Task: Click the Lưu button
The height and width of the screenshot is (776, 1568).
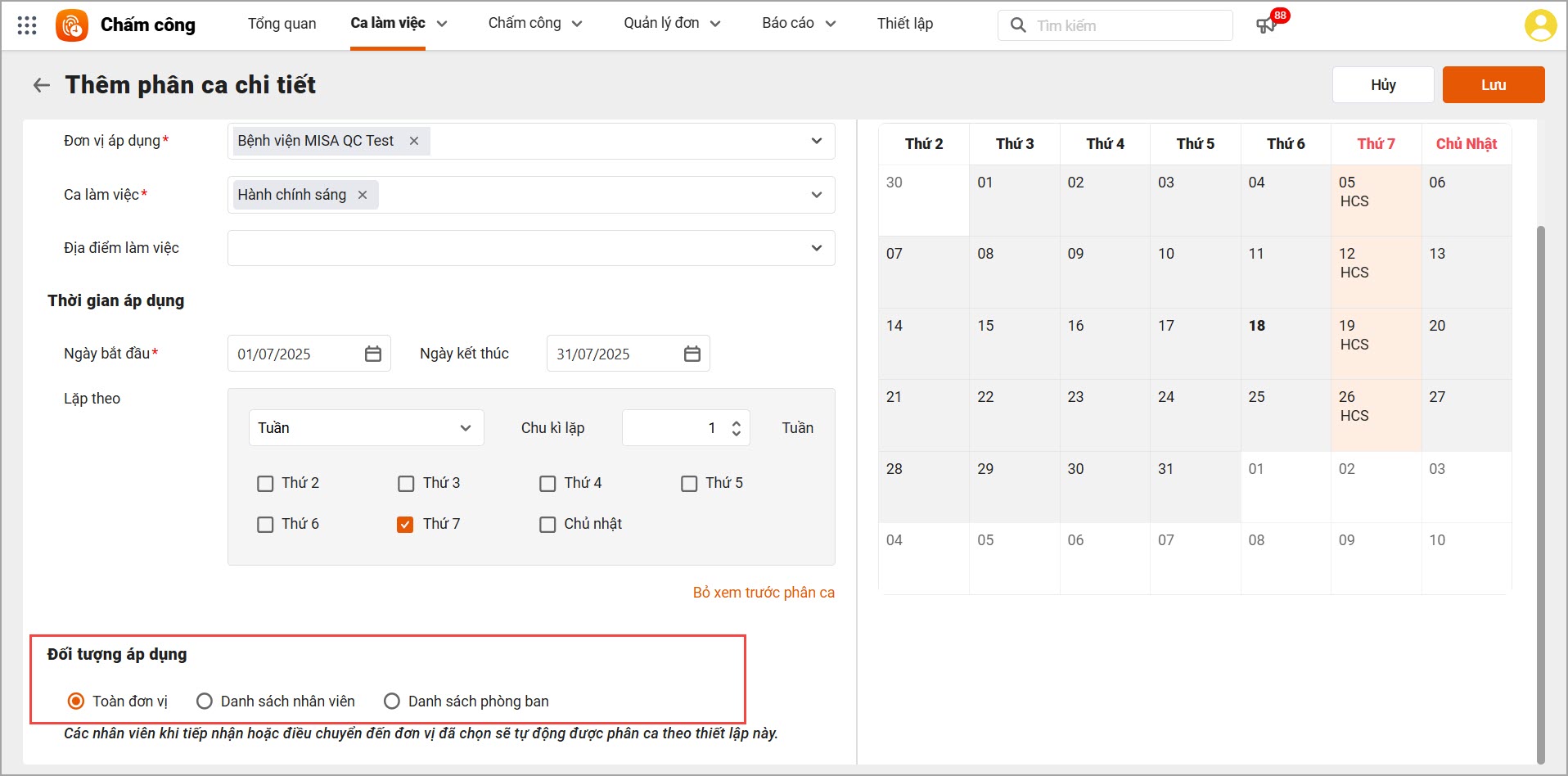Action: pyautogui.click(x=1493, y=85)
